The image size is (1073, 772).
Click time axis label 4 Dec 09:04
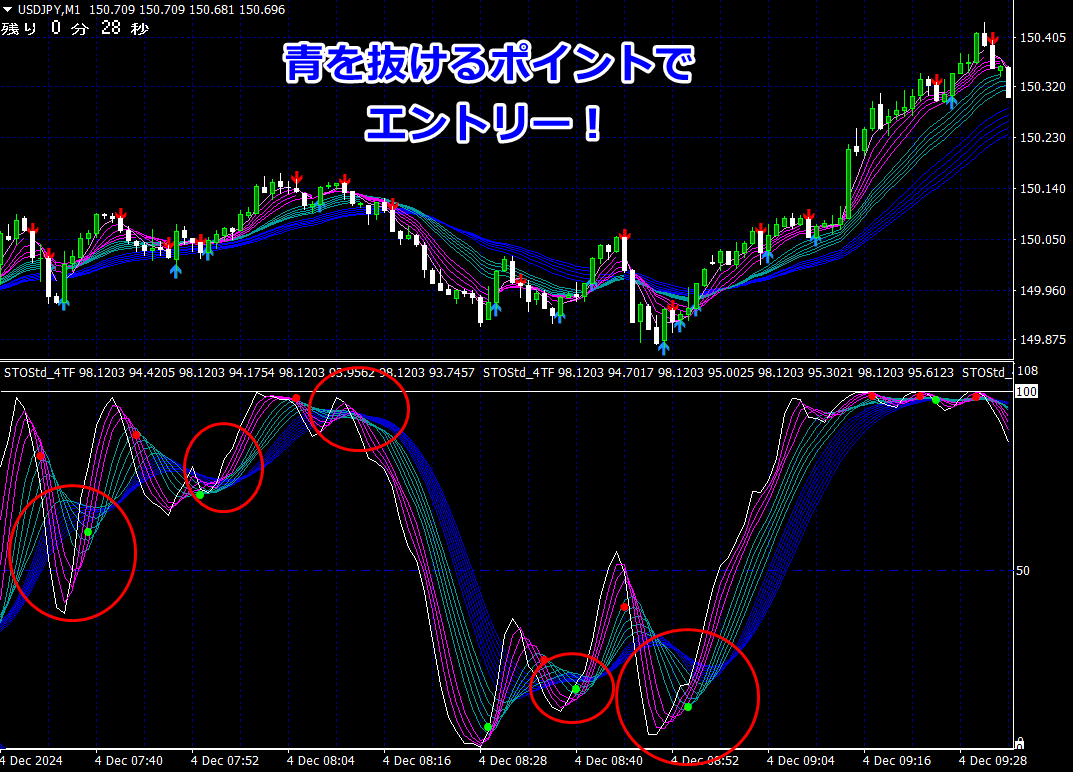tap(801, 760)
